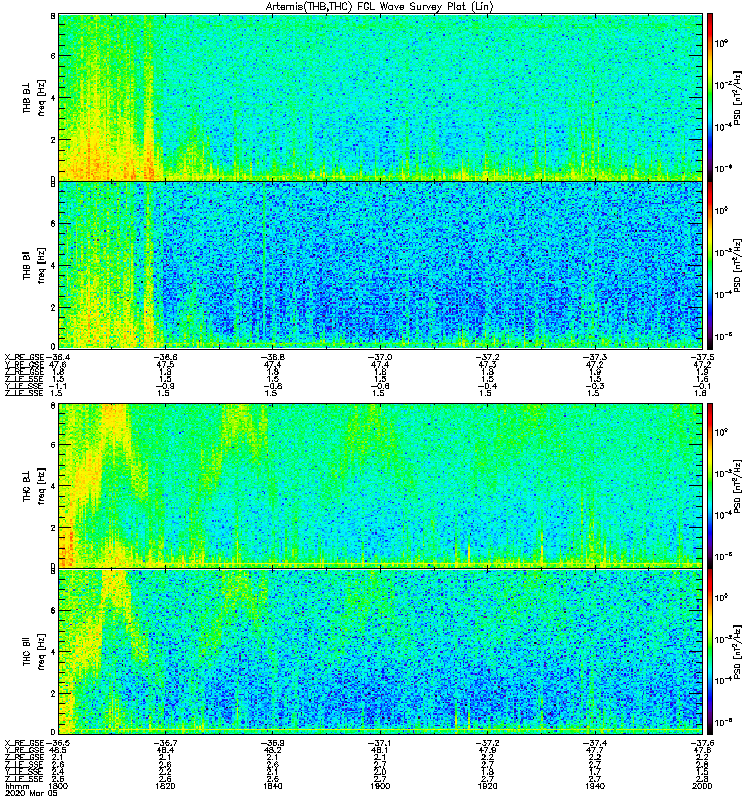Select the 1800 time tick label
Screen dimensions: 750x800
coord(58,786)
